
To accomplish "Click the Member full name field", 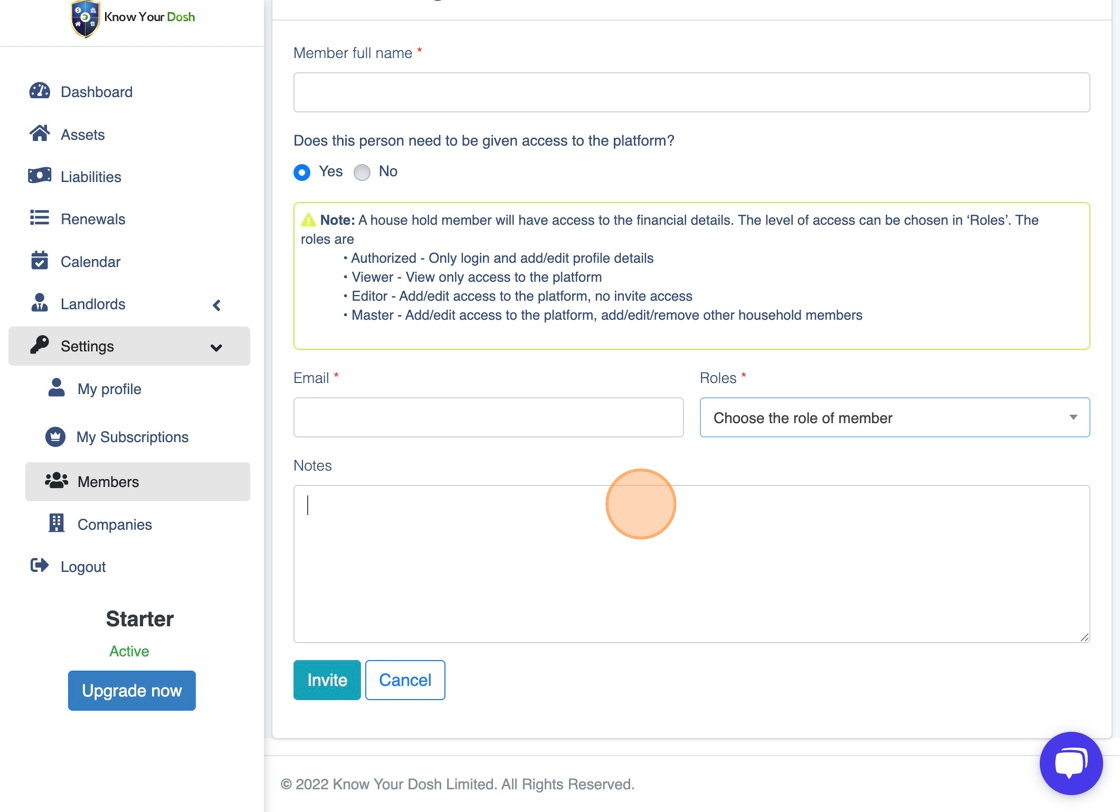I will (x=691, y=92).
